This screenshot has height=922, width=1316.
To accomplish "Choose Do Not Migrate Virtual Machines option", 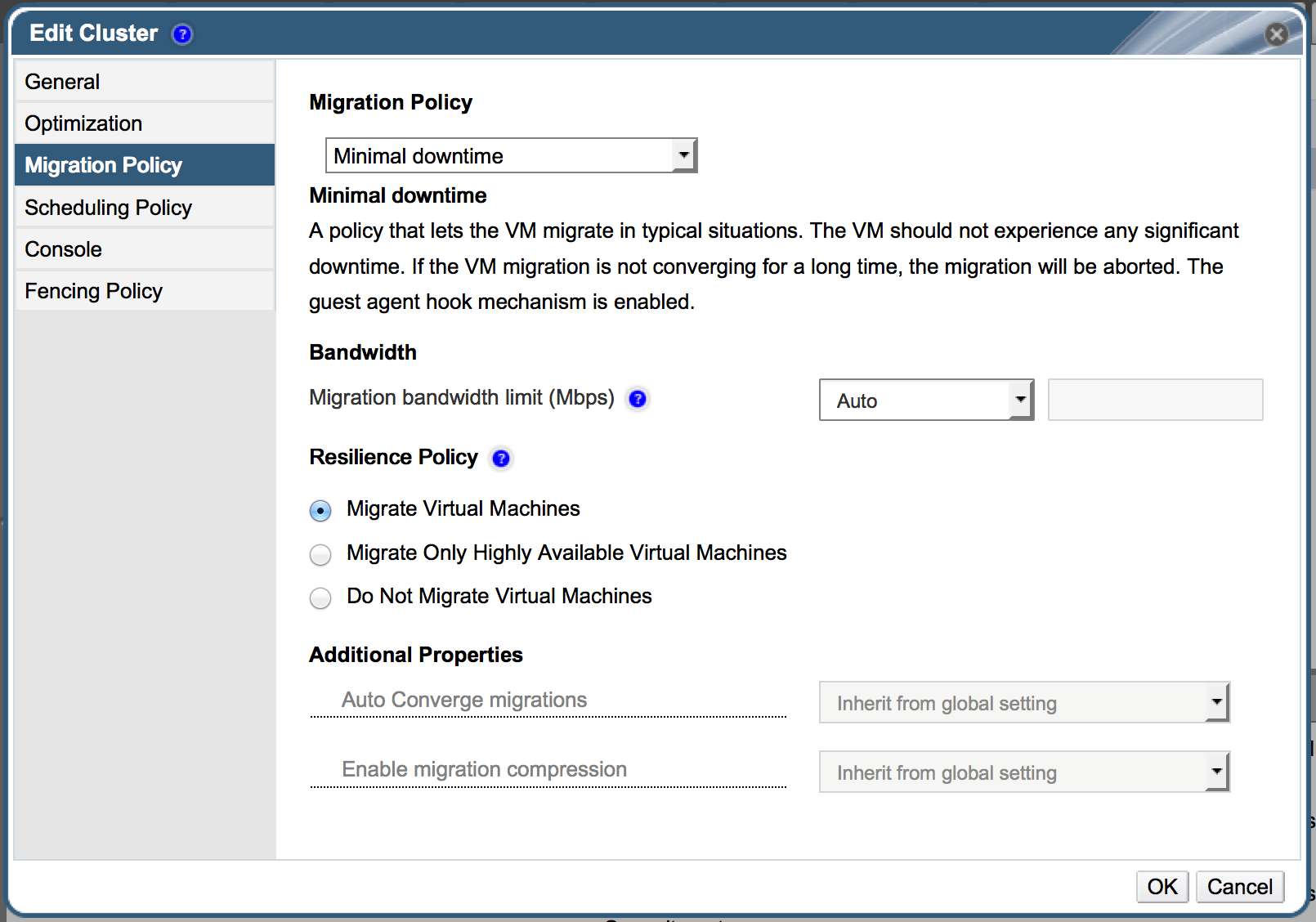I will (x=320, y=598).
